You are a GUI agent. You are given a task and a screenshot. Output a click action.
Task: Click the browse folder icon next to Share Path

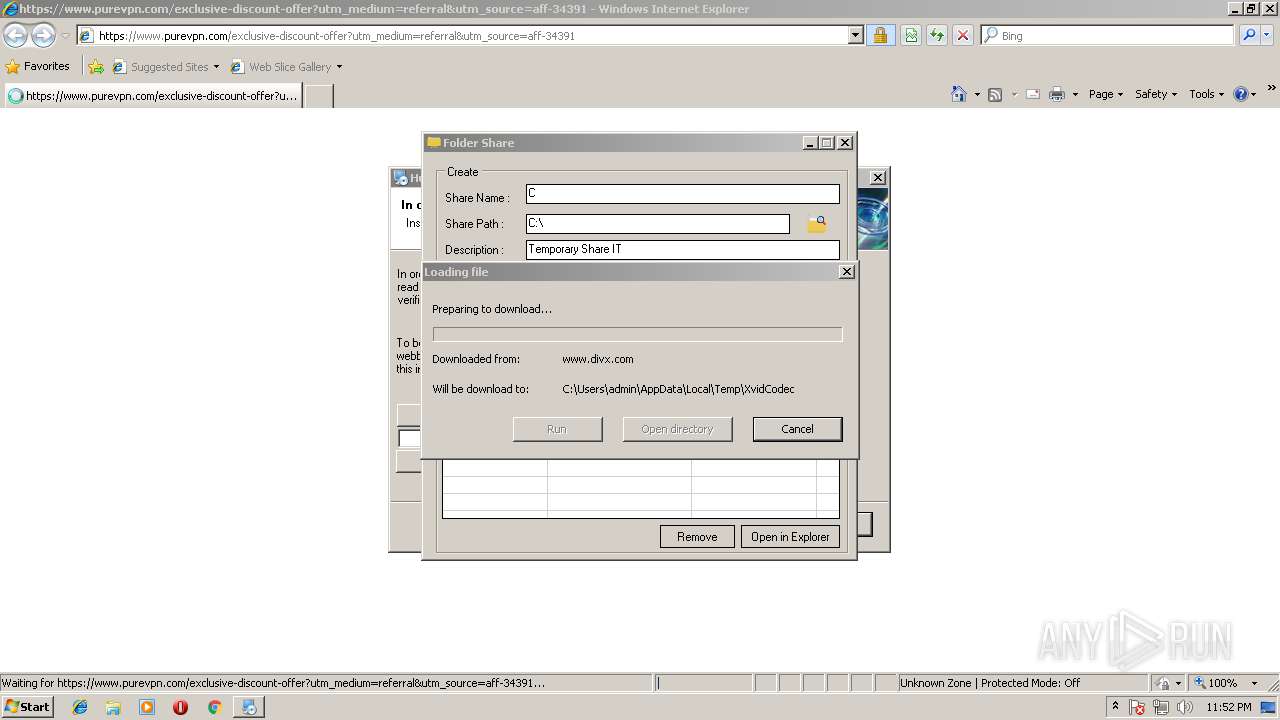click(817, 224)
